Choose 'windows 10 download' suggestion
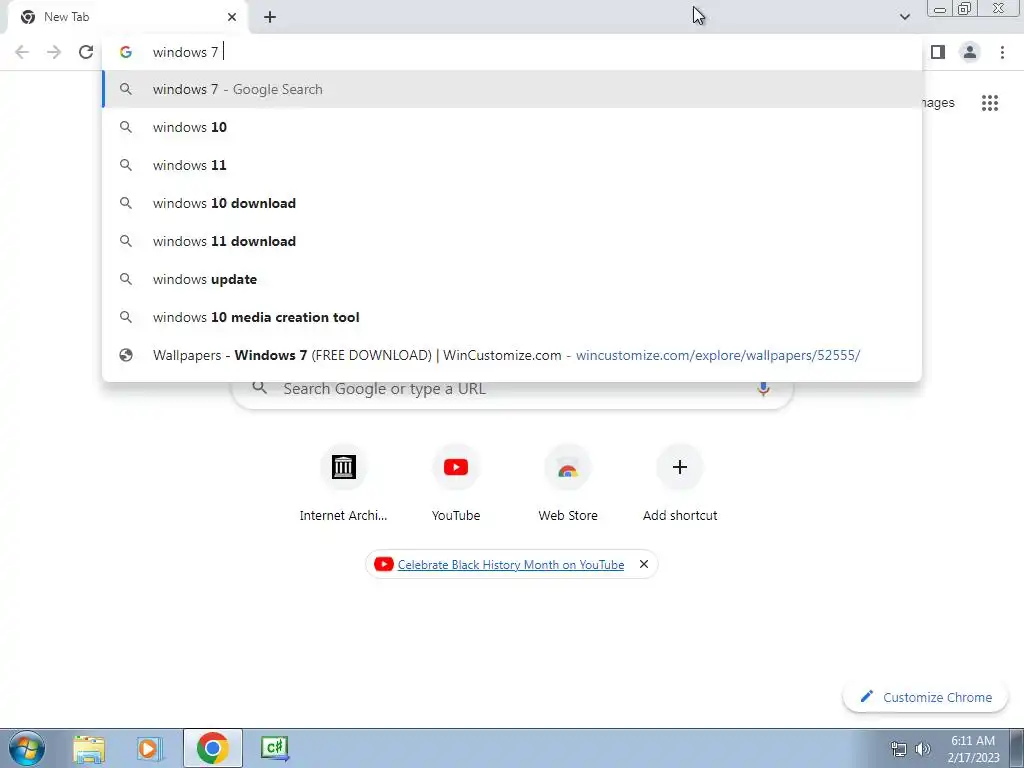This screenshot has width=1024, height=768. click(512, 203)
